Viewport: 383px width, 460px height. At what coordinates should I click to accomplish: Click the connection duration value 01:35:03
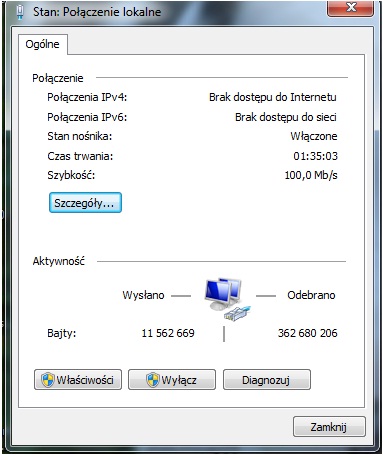coord(315,156)
